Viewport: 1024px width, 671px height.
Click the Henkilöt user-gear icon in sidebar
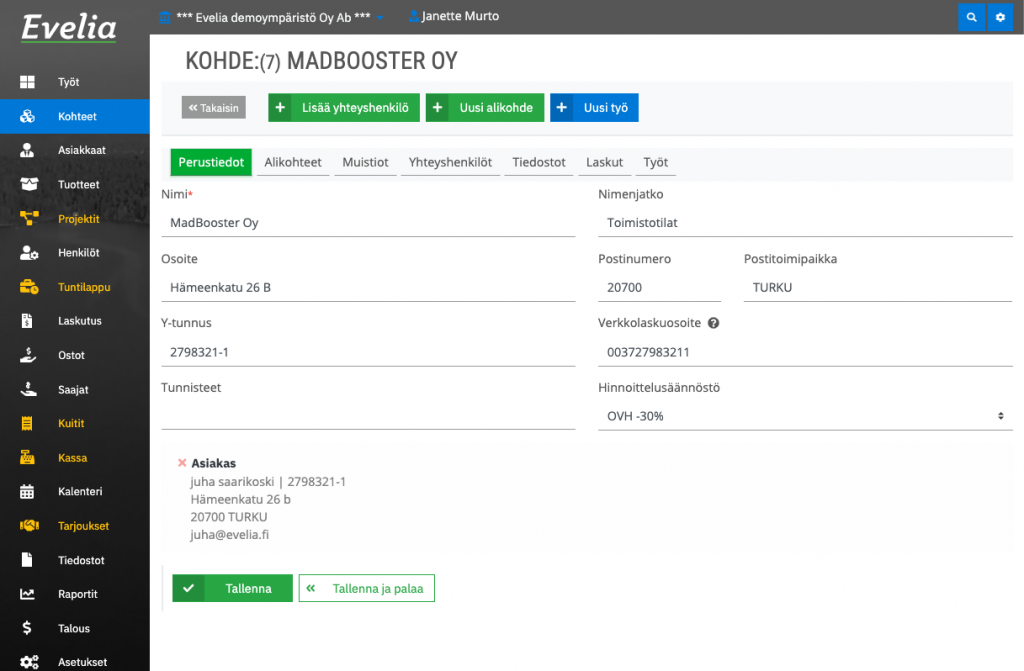coord(29,253)
